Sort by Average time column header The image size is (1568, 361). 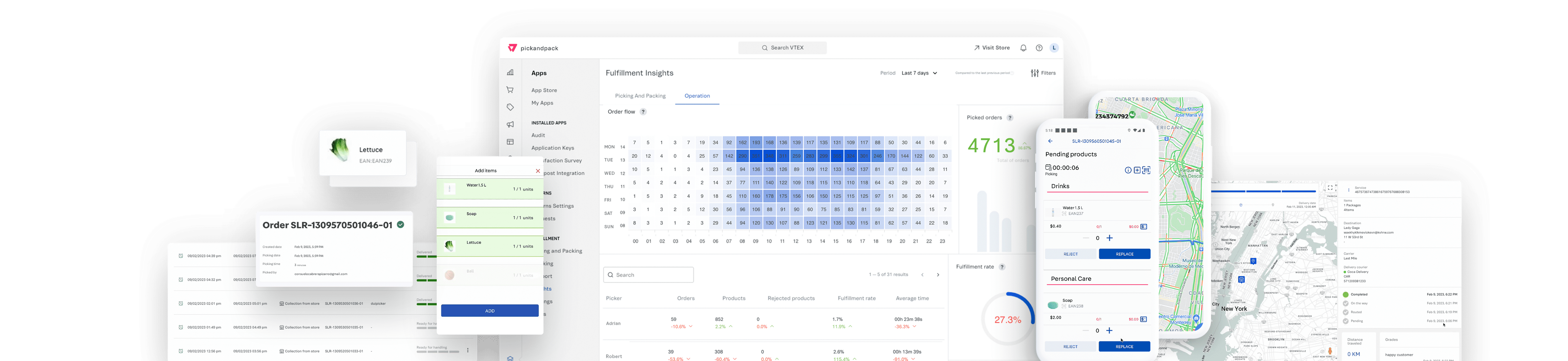point(912,299)
